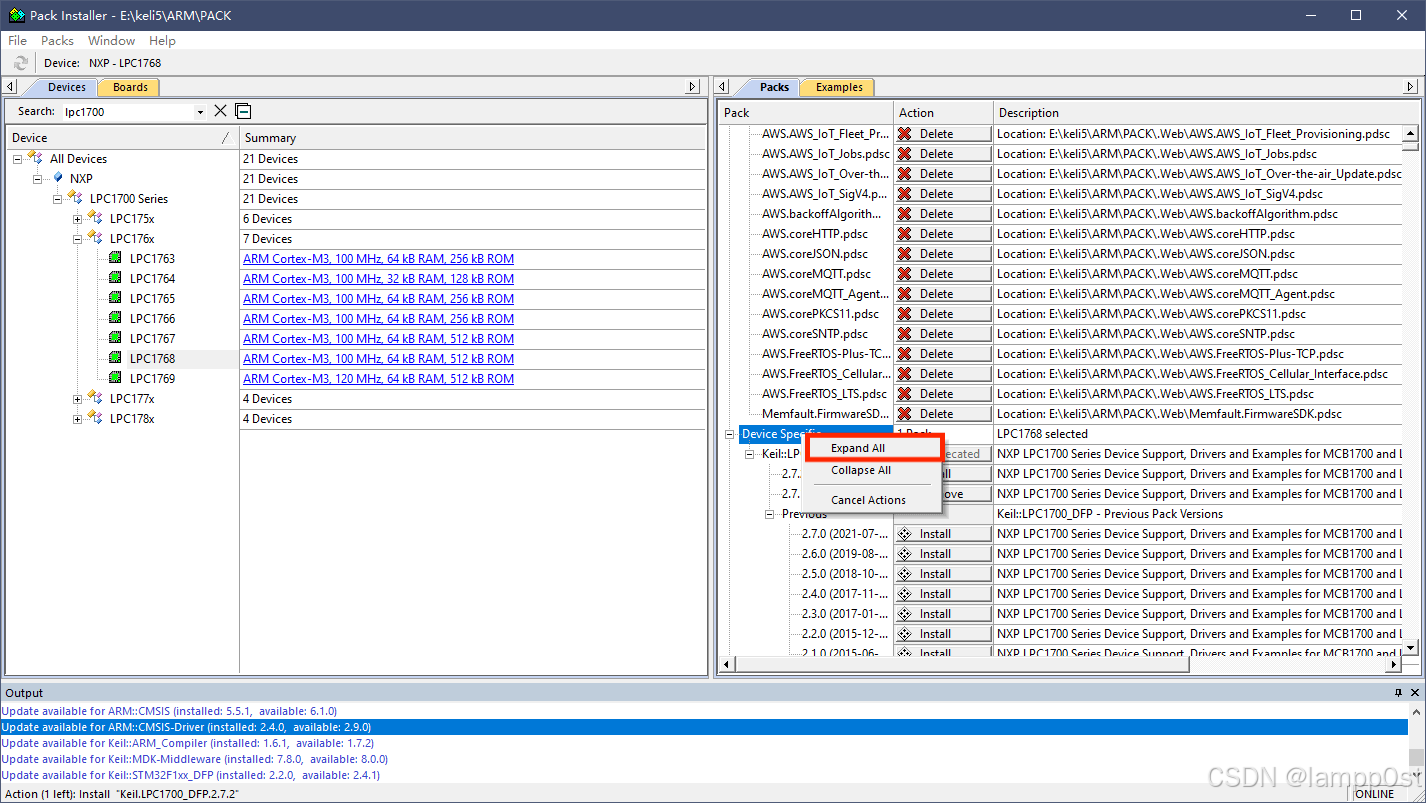Switch to the Boards tab
The height and width of the screenshot is (803, 1426).
(x=130, y=87)
